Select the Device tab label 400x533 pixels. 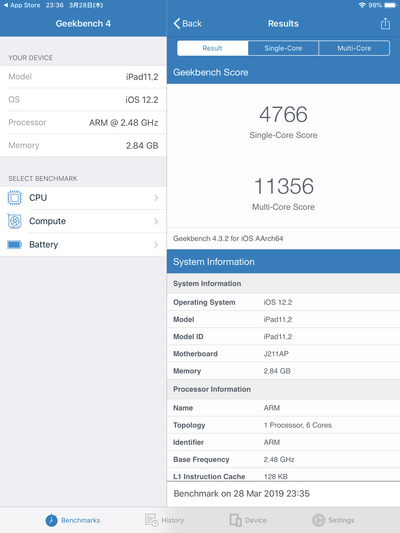pyautogui.click(x=256, y=520)
